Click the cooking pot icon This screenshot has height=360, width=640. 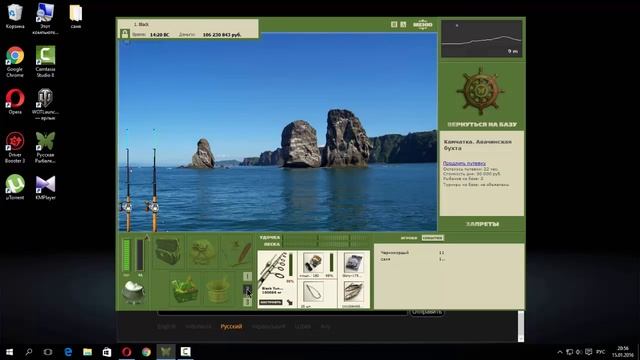133,292
